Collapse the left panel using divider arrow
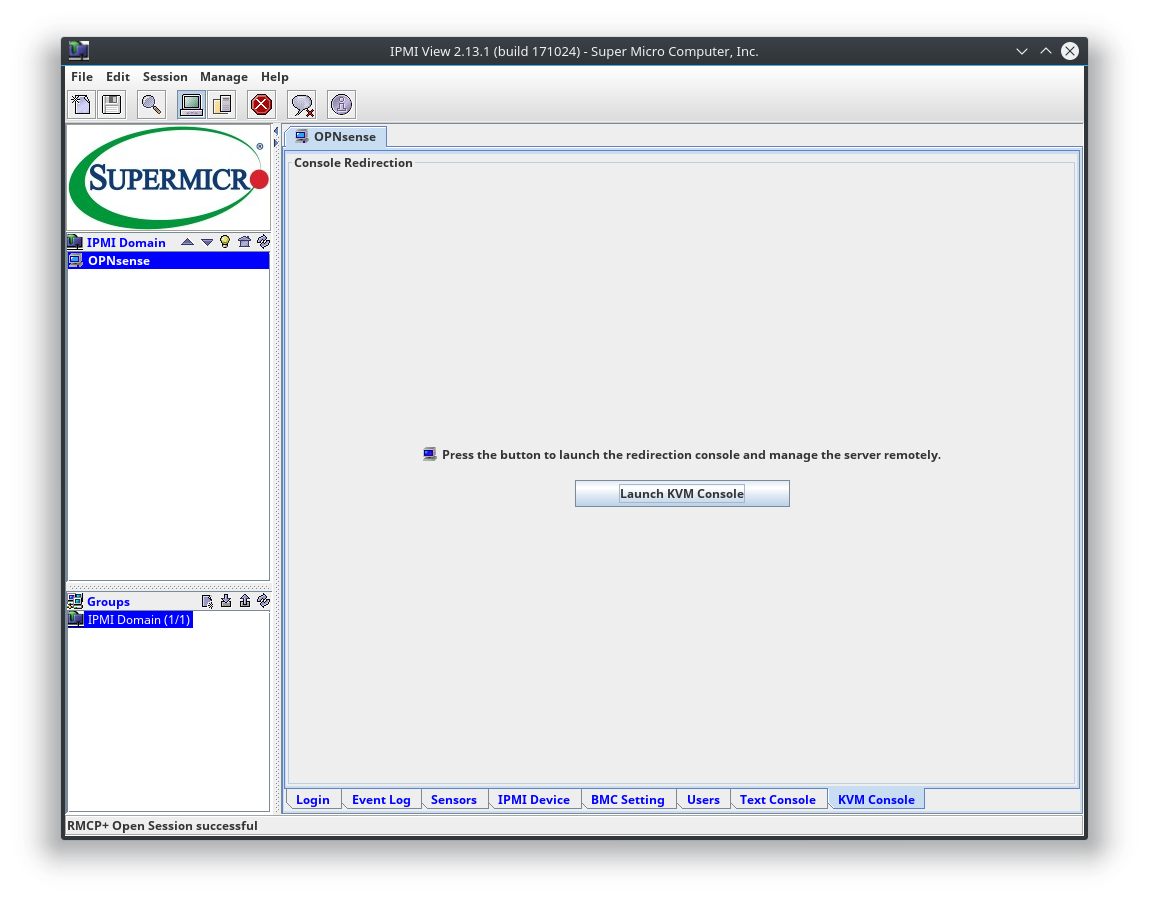This screenshot has height=901, width=1149. point(276,131)
